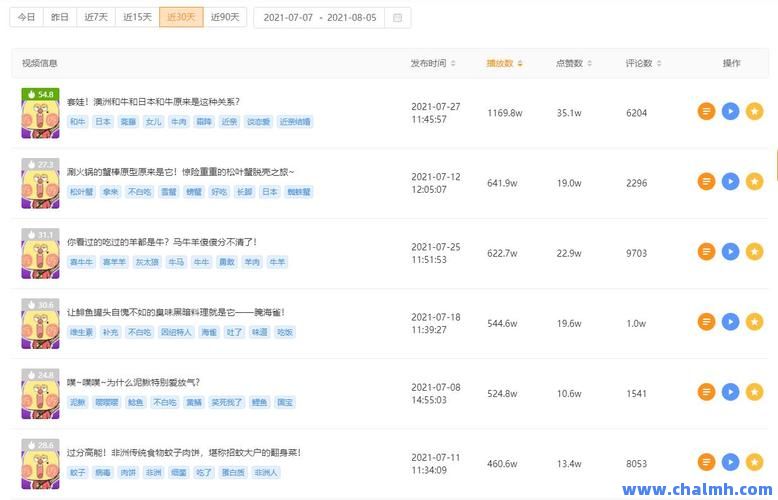
Task: Play the video with 524.8w plays
Action: click(730, 392)
